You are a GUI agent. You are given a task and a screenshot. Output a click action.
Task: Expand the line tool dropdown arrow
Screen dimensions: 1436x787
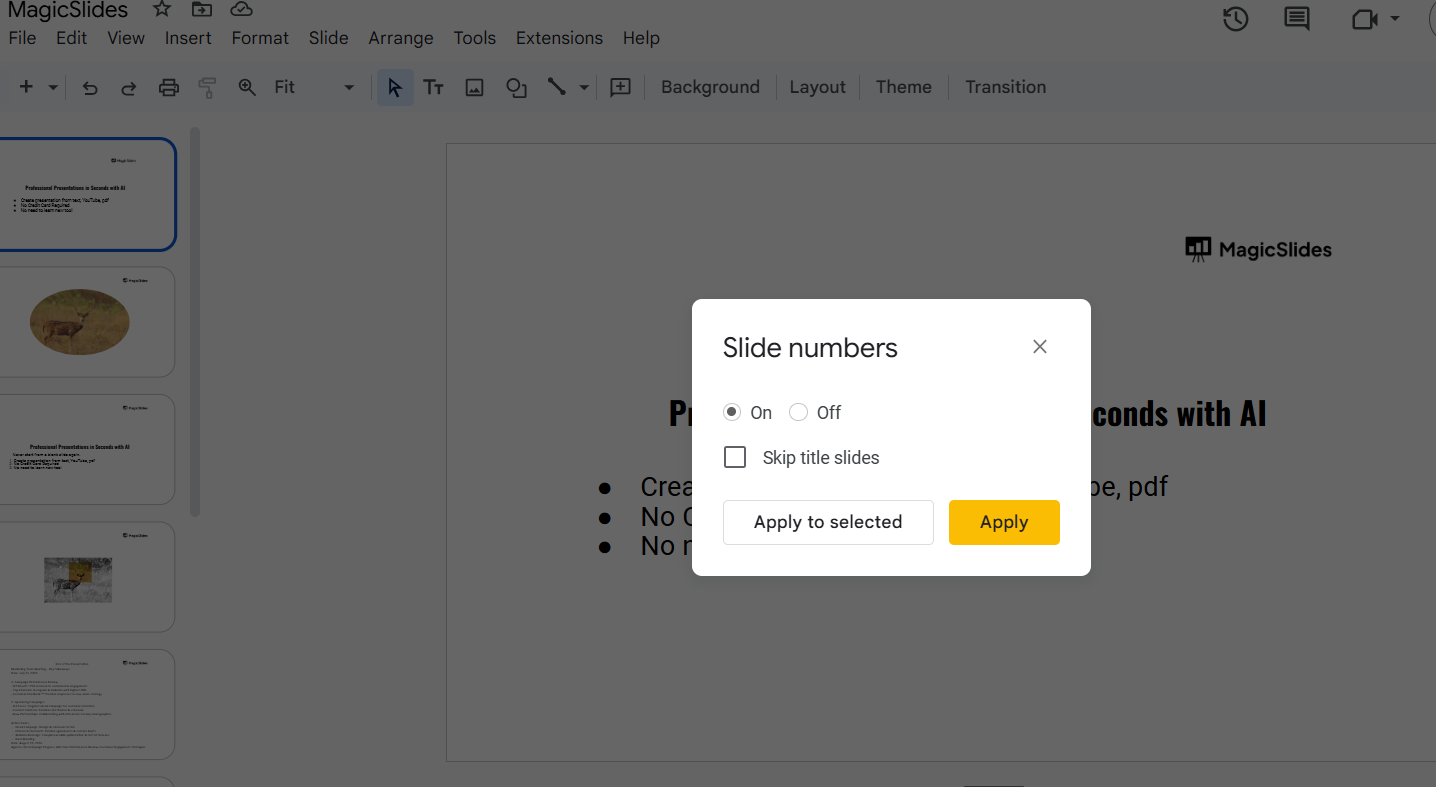[x=584, y=88]
